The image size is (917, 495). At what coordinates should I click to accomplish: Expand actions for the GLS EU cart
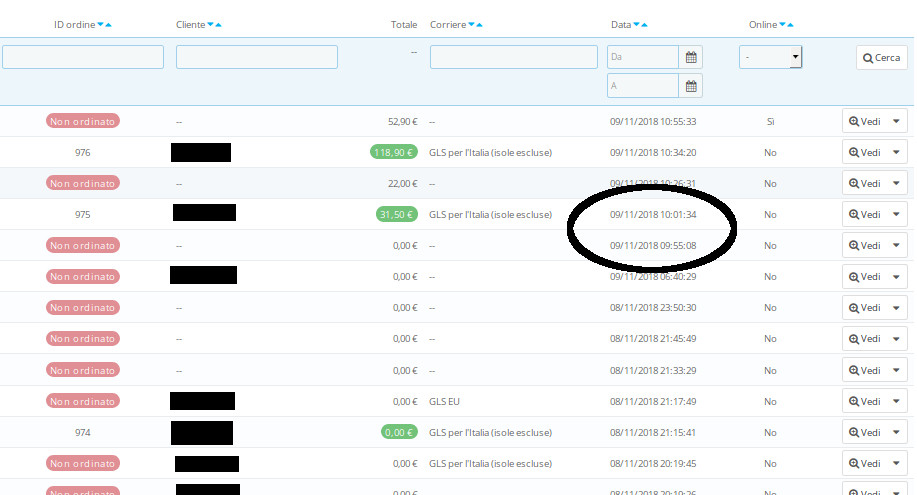pos(897,401)
